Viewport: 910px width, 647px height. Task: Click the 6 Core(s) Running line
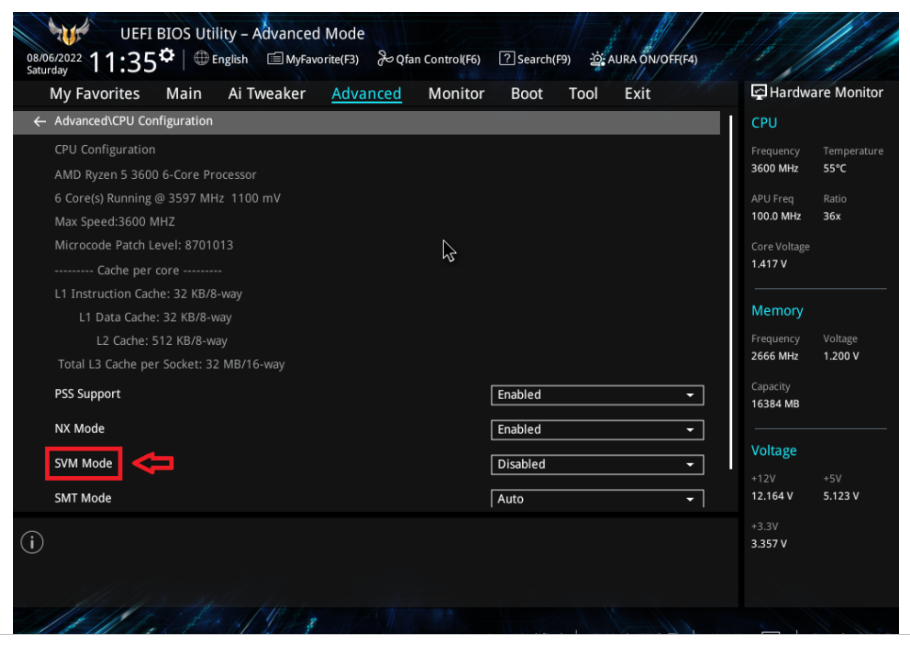pos(168,198)
